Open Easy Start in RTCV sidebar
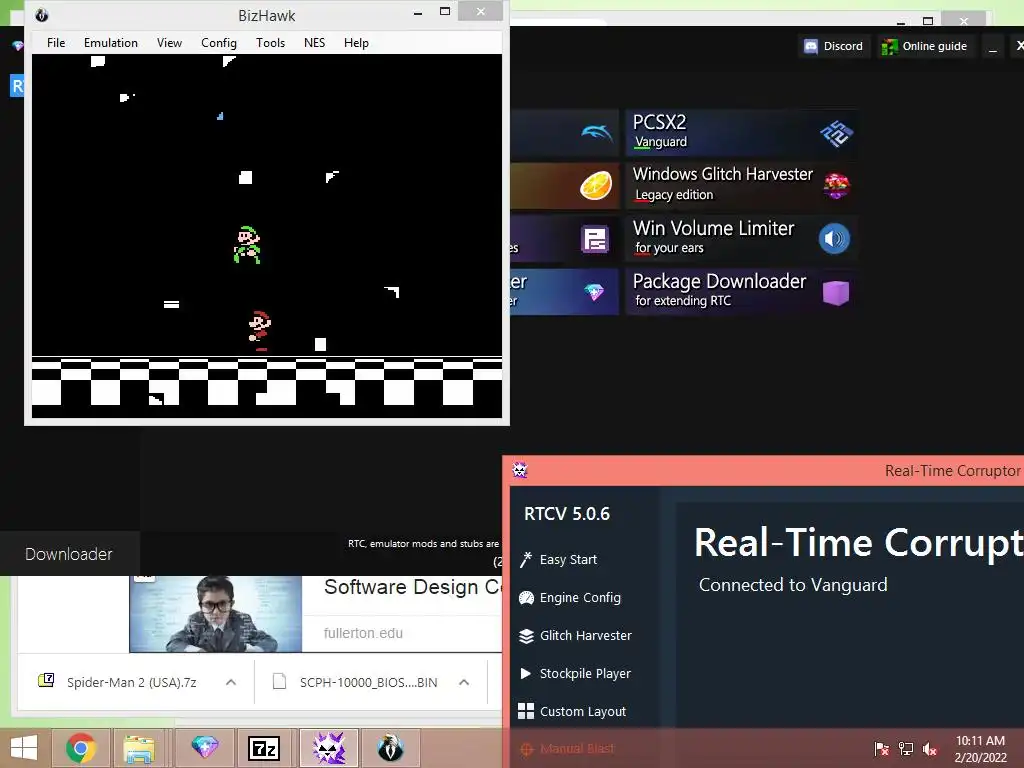 point(568,560)
